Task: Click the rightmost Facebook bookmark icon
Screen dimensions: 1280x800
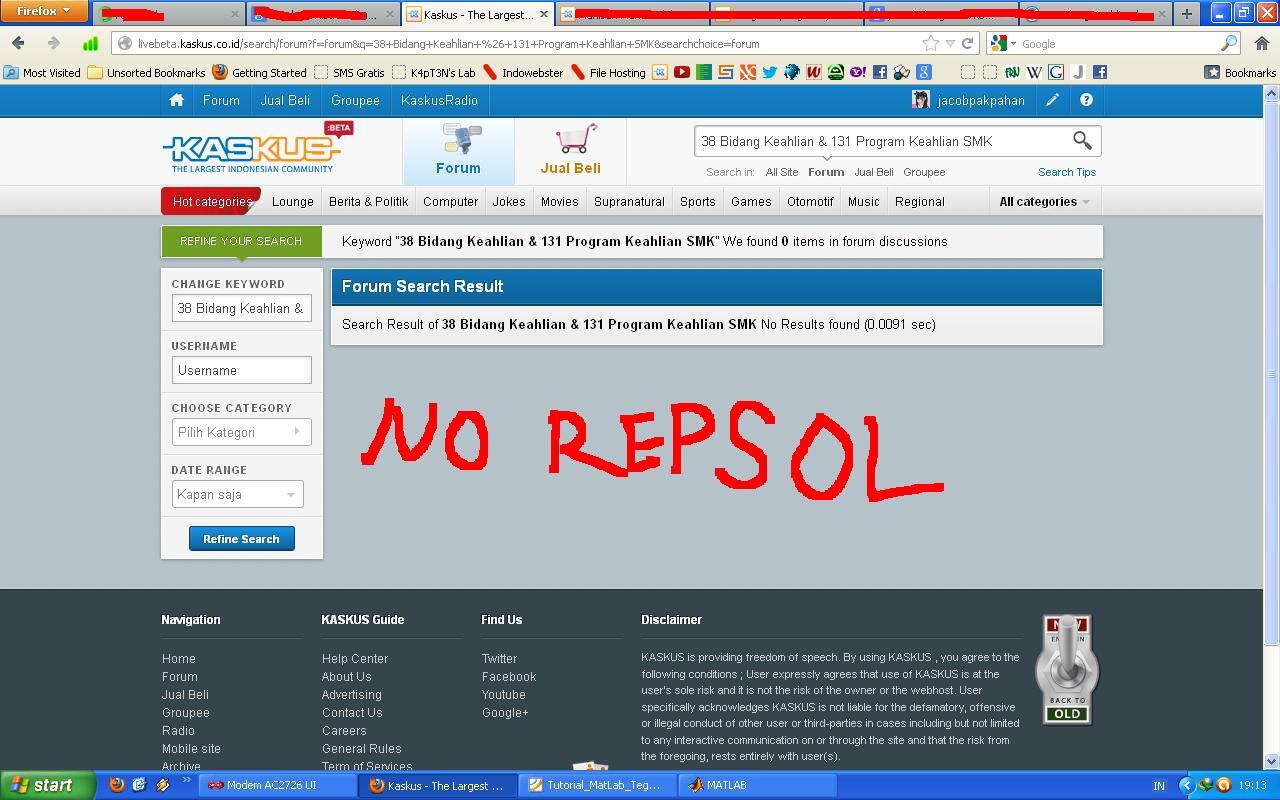Action: click(1099, 72)
